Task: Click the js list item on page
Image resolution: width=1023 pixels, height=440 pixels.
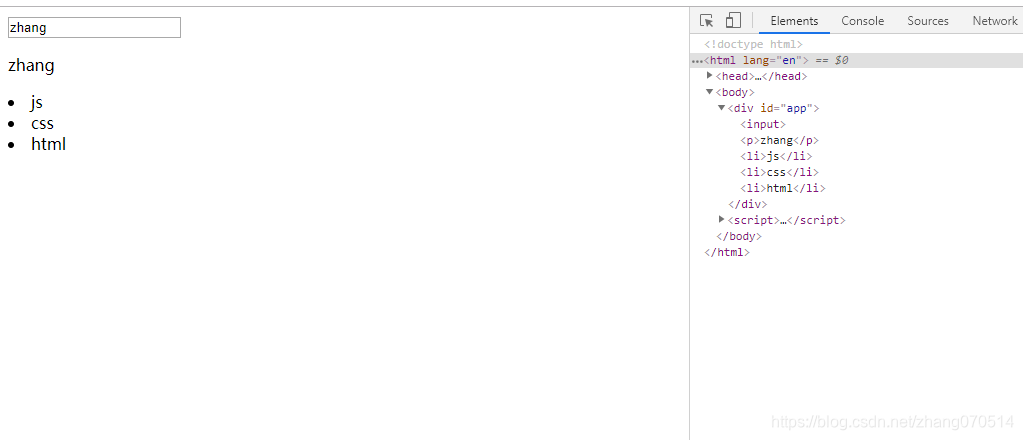Action: 37,102
